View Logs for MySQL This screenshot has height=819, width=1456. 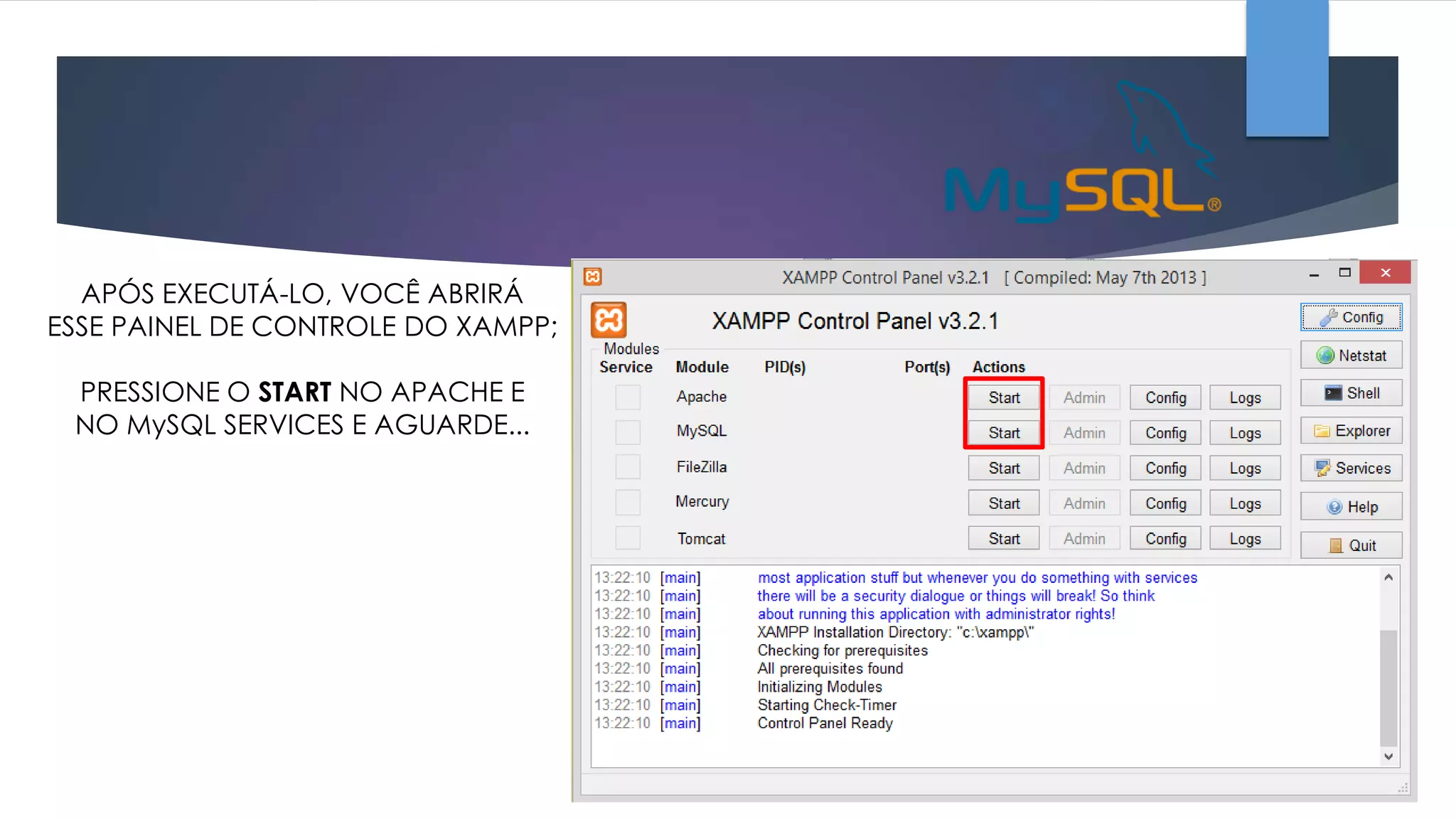[x=1246, y=433]
